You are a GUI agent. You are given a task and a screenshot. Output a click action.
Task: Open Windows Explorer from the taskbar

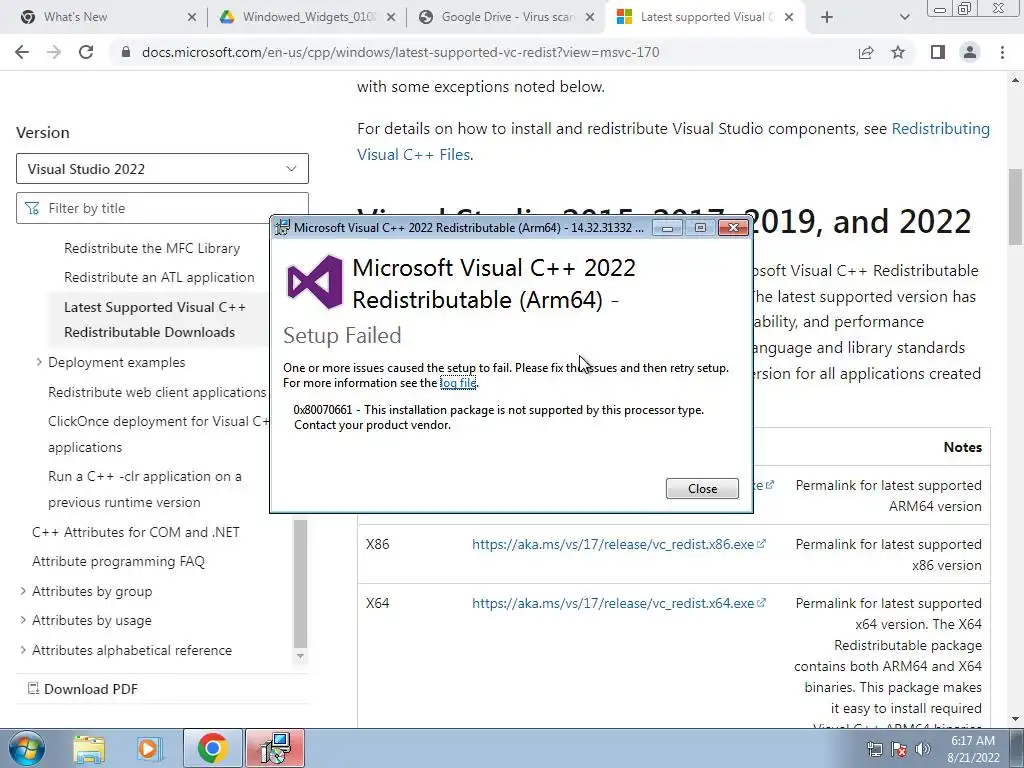[89, 748]
